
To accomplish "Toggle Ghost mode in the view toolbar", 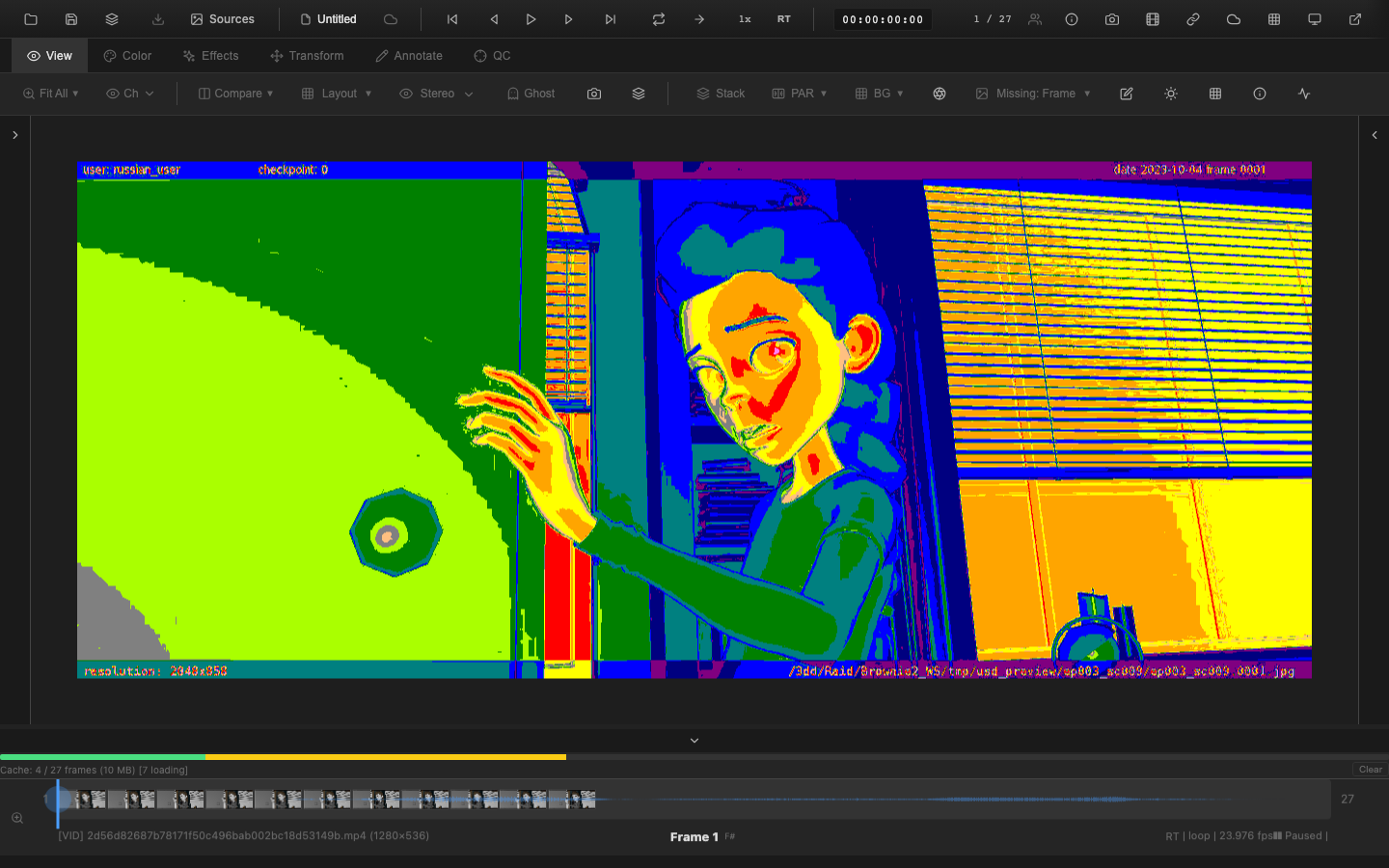I will [x=530, y=94].
